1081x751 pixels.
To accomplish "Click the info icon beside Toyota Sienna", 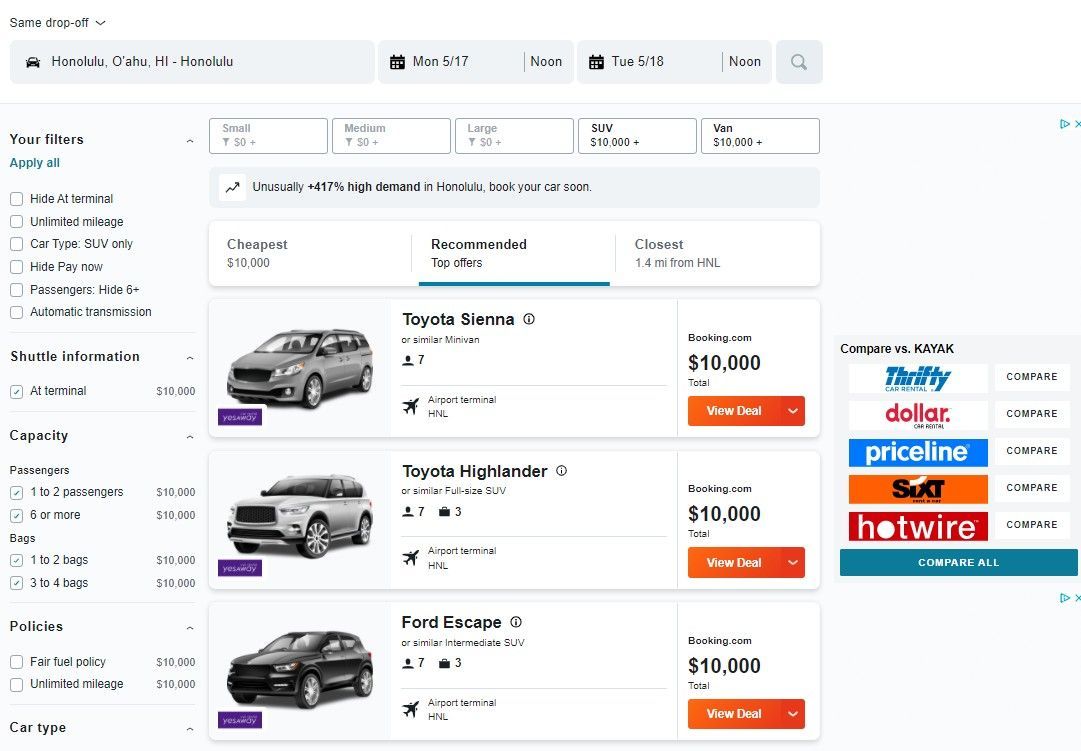I will pos(529,319).
